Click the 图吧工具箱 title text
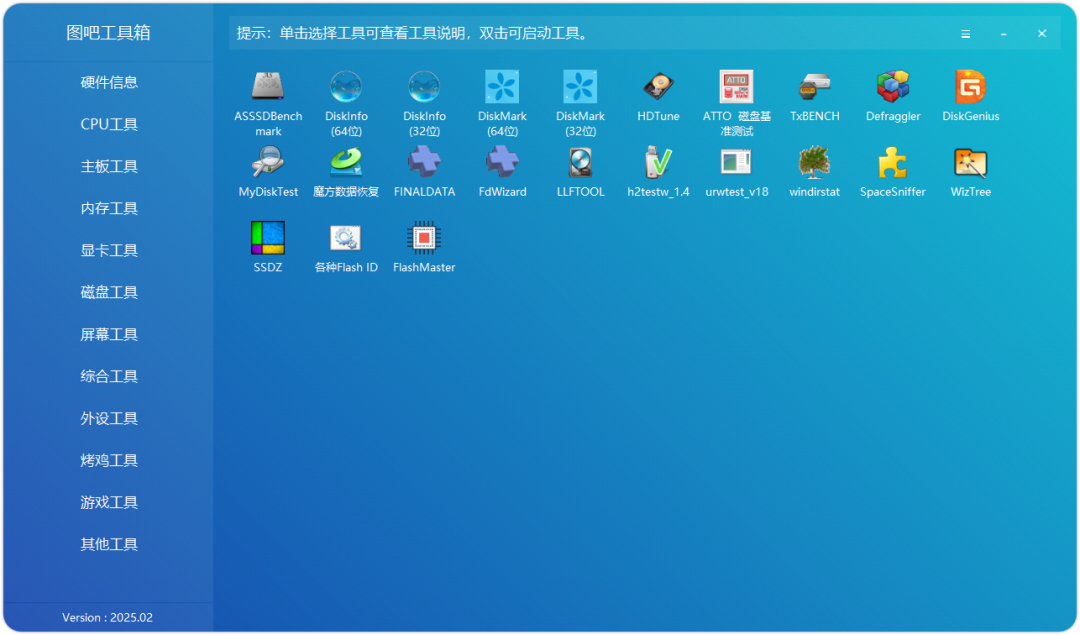This screenshot has width=1080, height=635. pos(108,33)
